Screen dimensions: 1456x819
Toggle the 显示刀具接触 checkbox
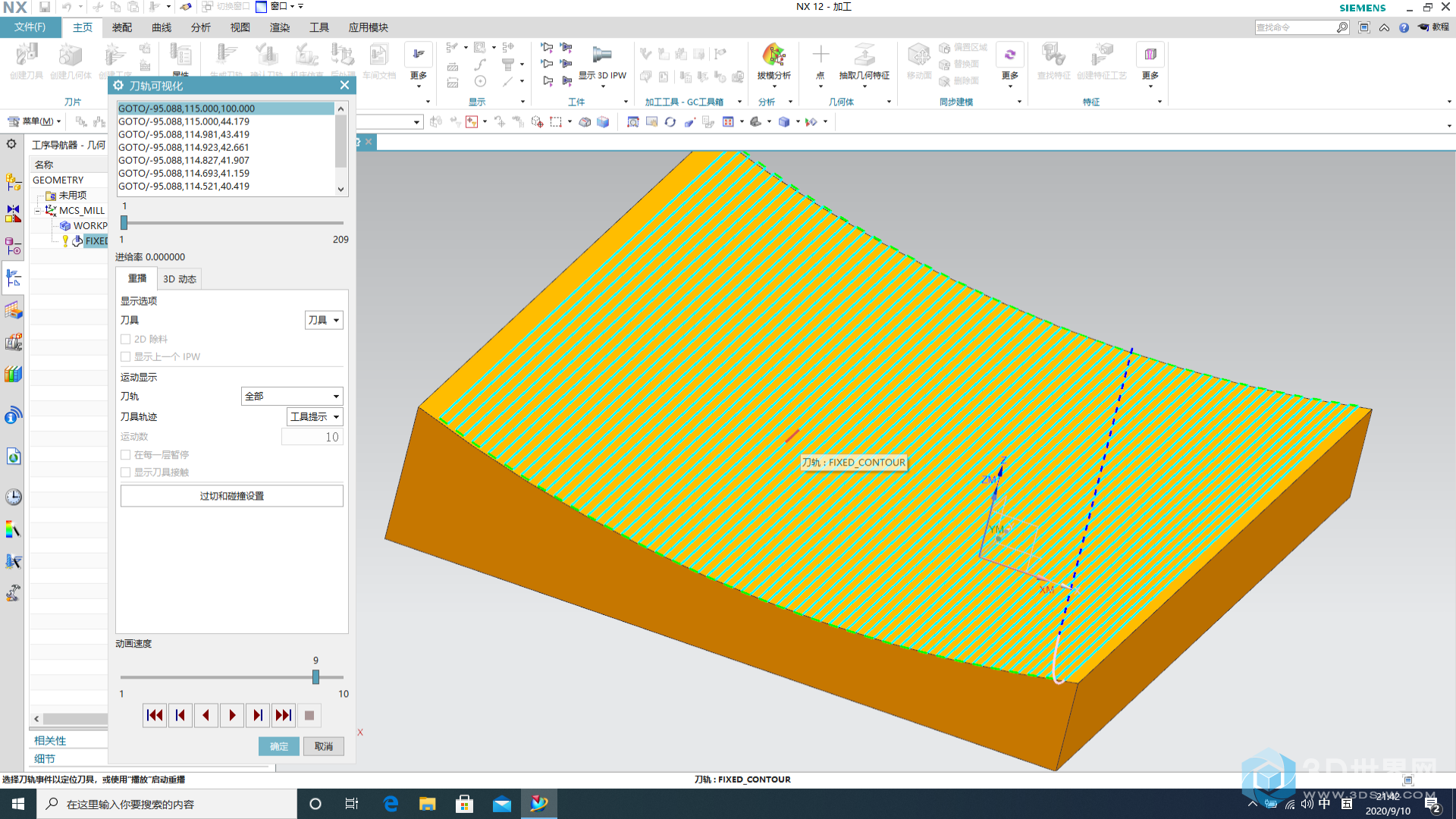(125, 472)
